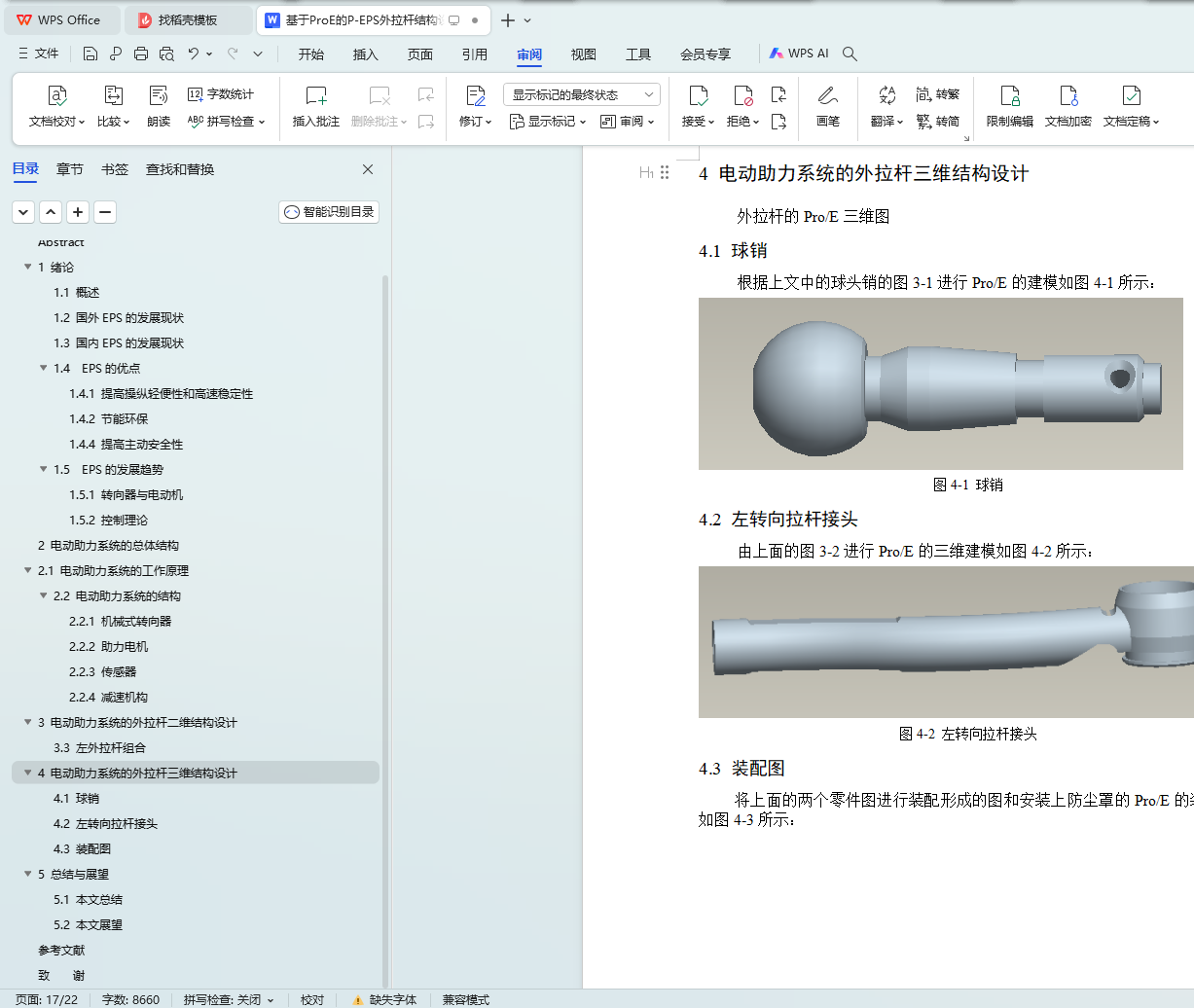Open WPS AI assistant
The width and height of the screenshot is (1194, 1008).
pyautogui.click(x=799, y=54)
